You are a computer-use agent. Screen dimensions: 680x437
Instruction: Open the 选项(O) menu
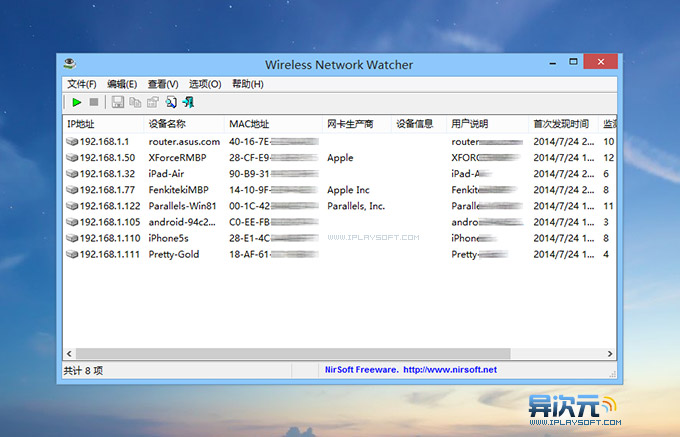205,84
